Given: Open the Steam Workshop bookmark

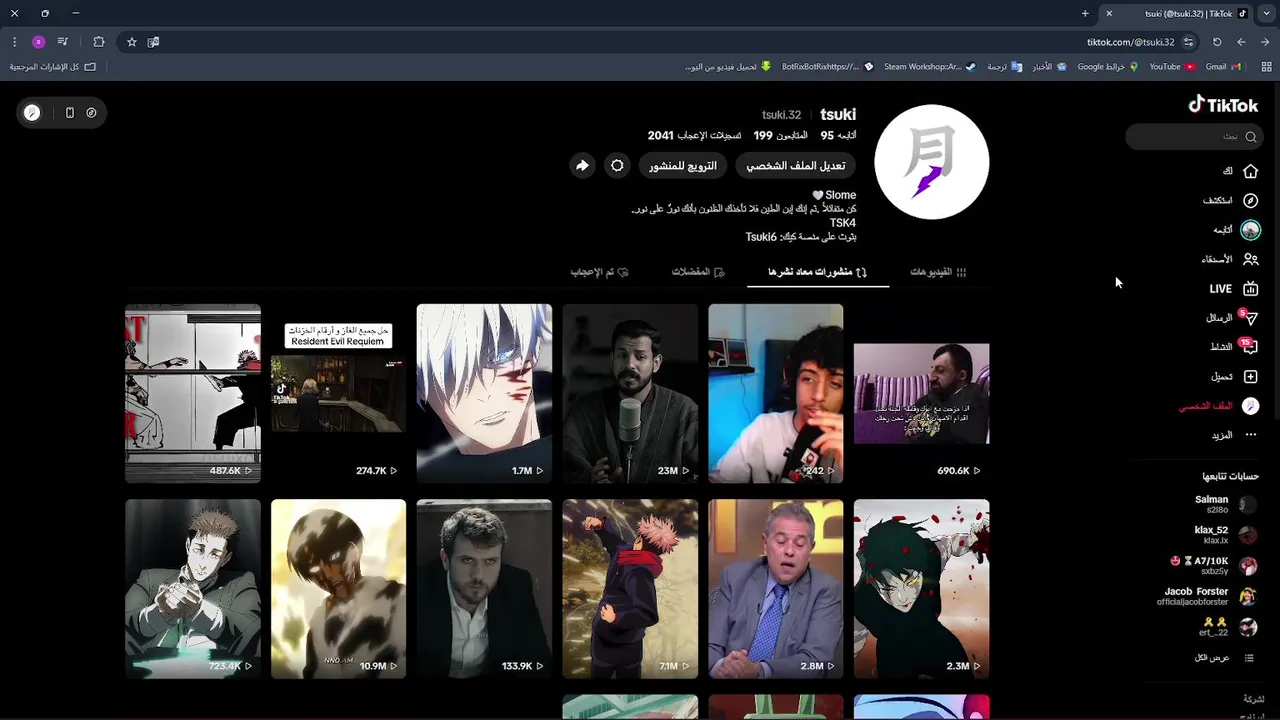Looking at the screenshot, I should (x=930, y=67).
